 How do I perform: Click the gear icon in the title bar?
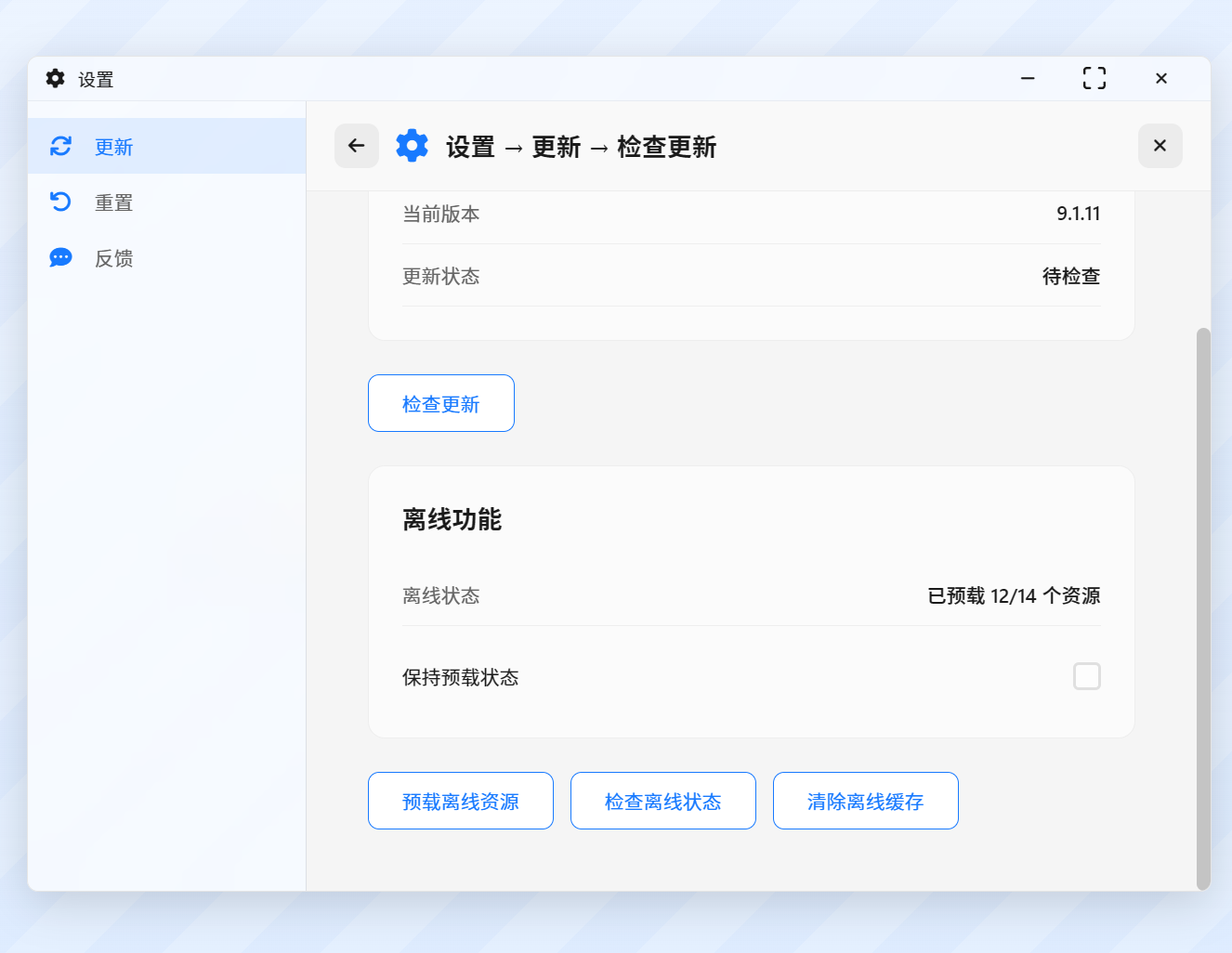coord(56,79)
